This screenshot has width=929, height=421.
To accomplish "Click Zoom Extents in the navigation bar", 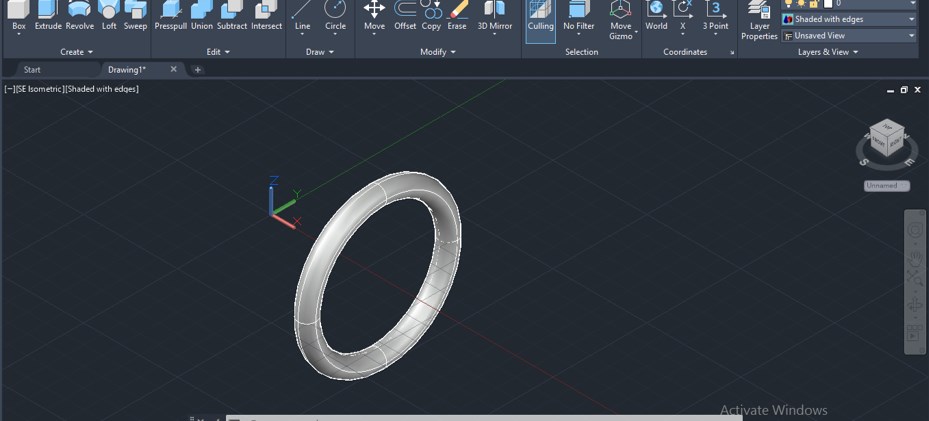I will click(x=915, y=278).
